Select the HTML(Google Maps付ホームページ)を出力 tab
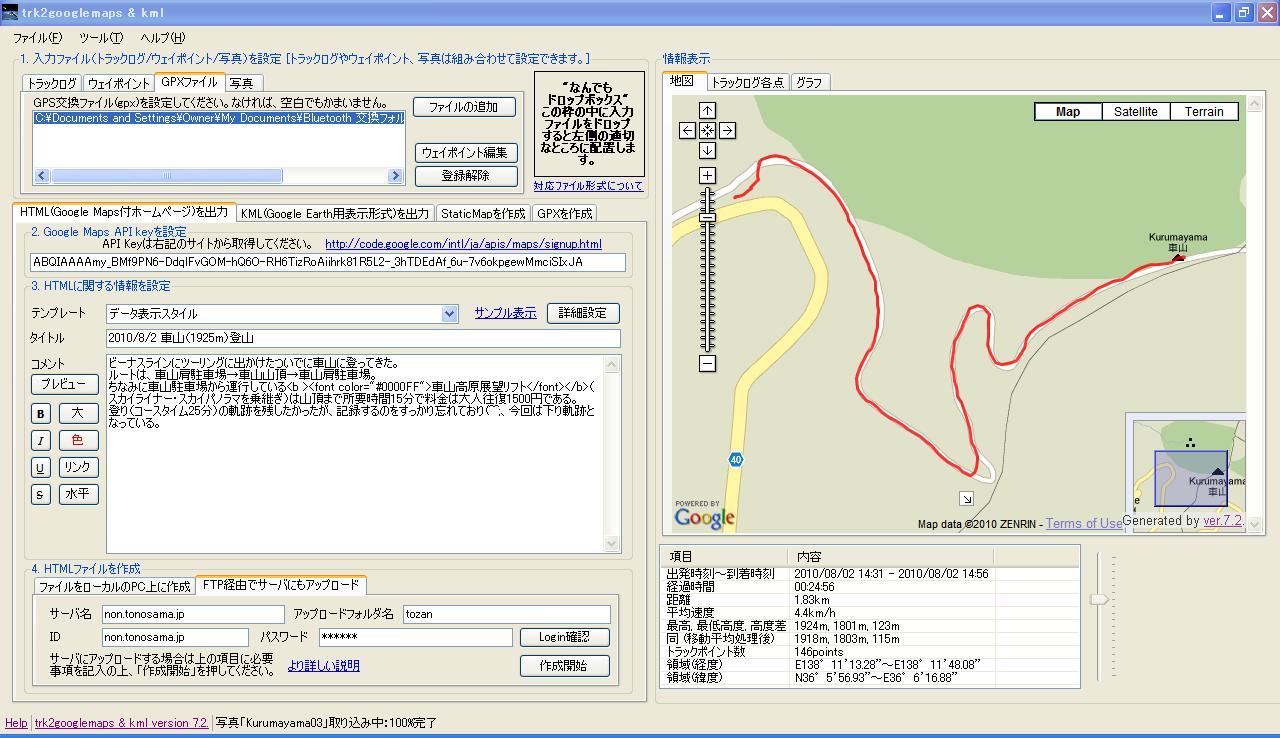The height and width of the screenshot is (738, 1280). click(124, 212)
